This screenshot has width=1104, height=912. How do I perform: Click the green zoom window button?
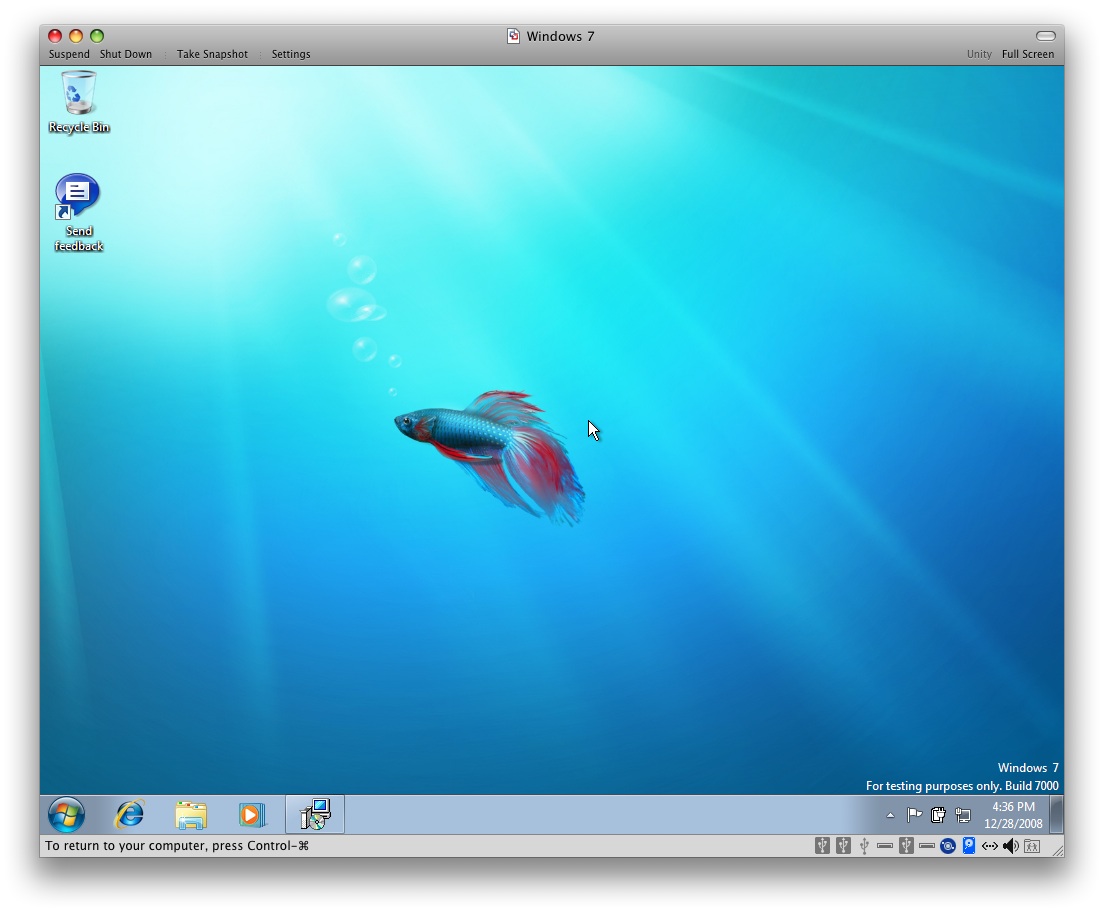coord(97,36)
